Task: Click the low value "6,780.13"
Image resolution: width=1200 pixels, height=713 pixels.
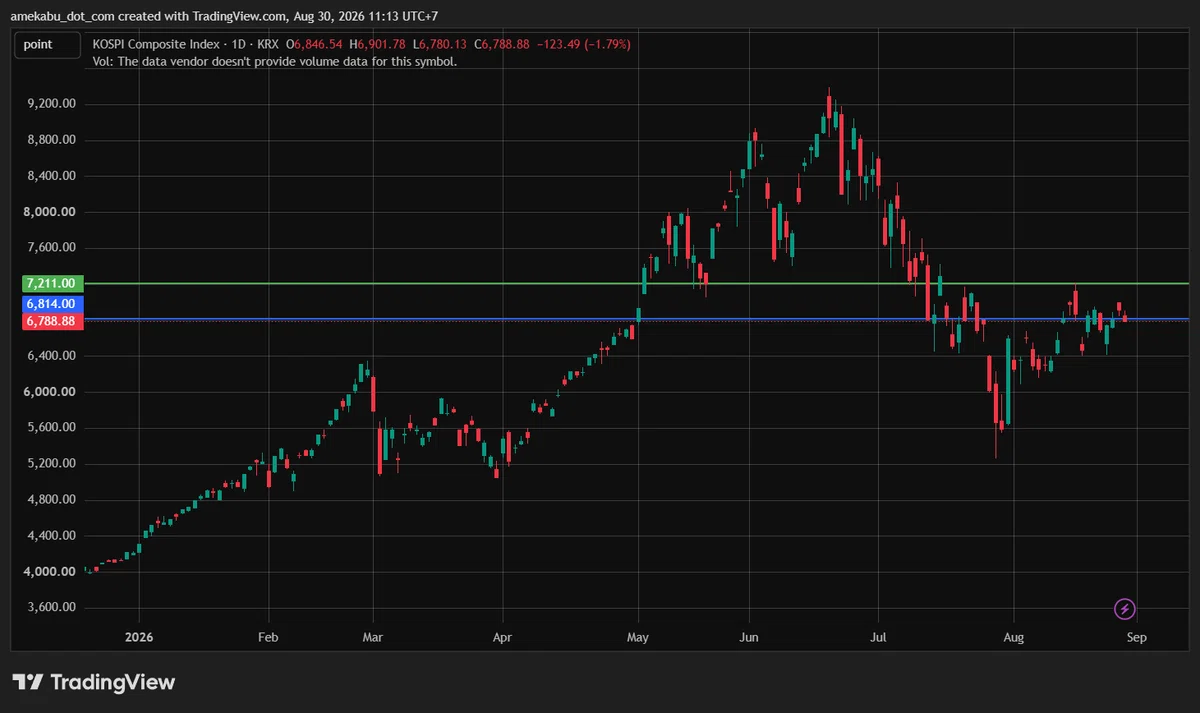Action: (443, 45)
